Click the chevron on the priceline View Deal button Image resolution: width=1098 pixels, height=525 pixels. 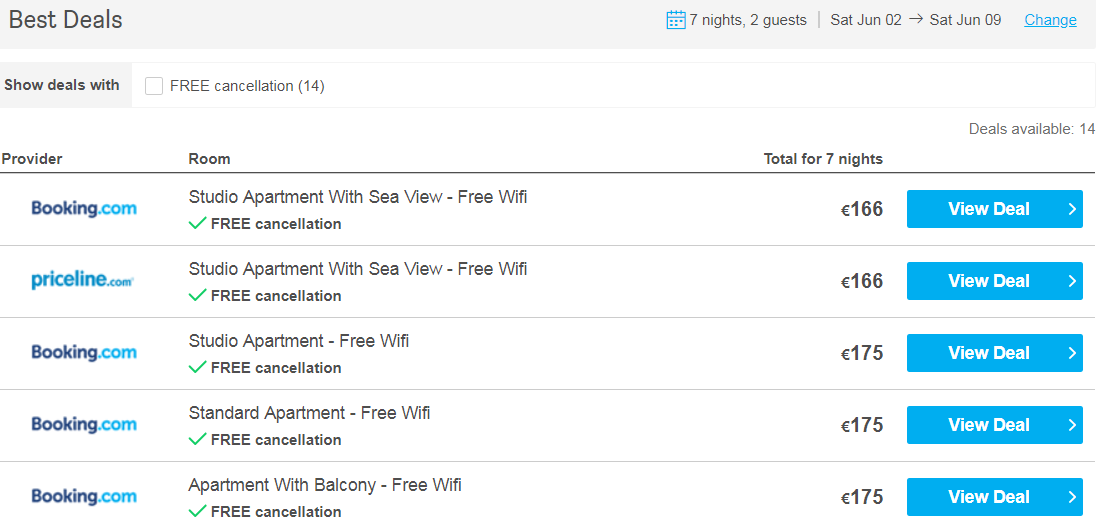click(1071, 281)
